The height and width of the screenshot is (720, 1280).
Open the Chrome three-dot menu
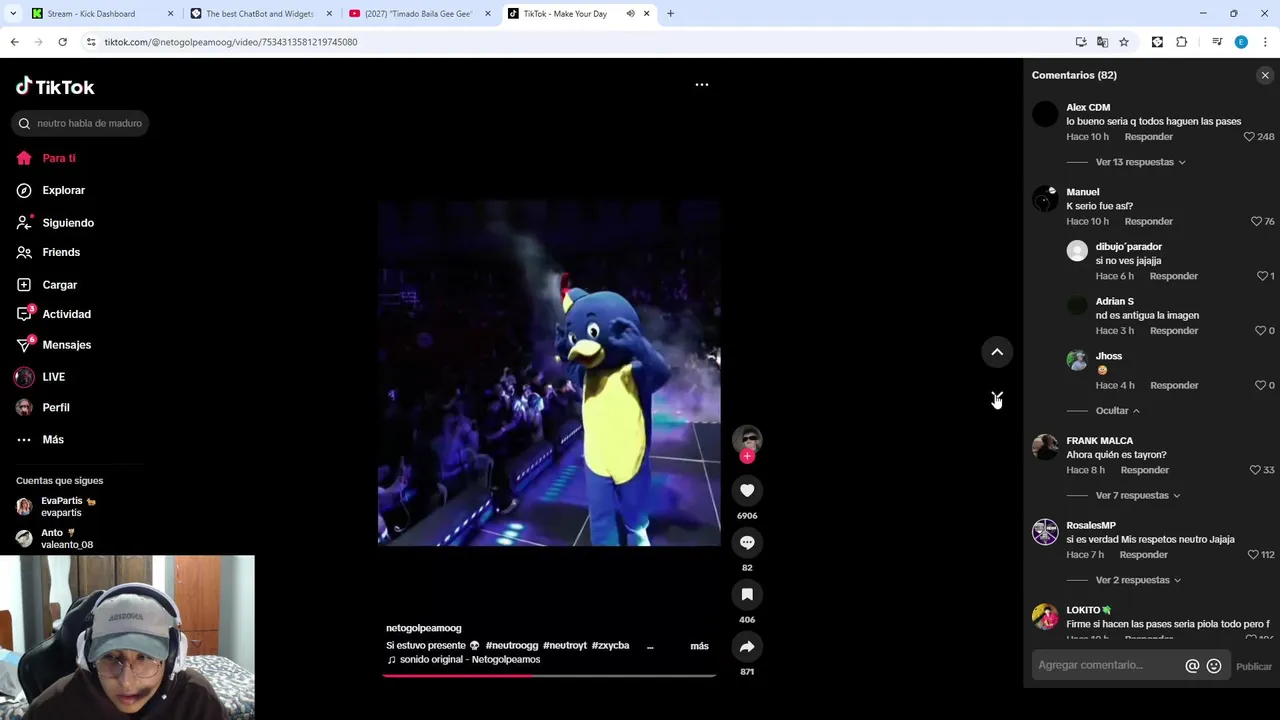[1265, 42]
